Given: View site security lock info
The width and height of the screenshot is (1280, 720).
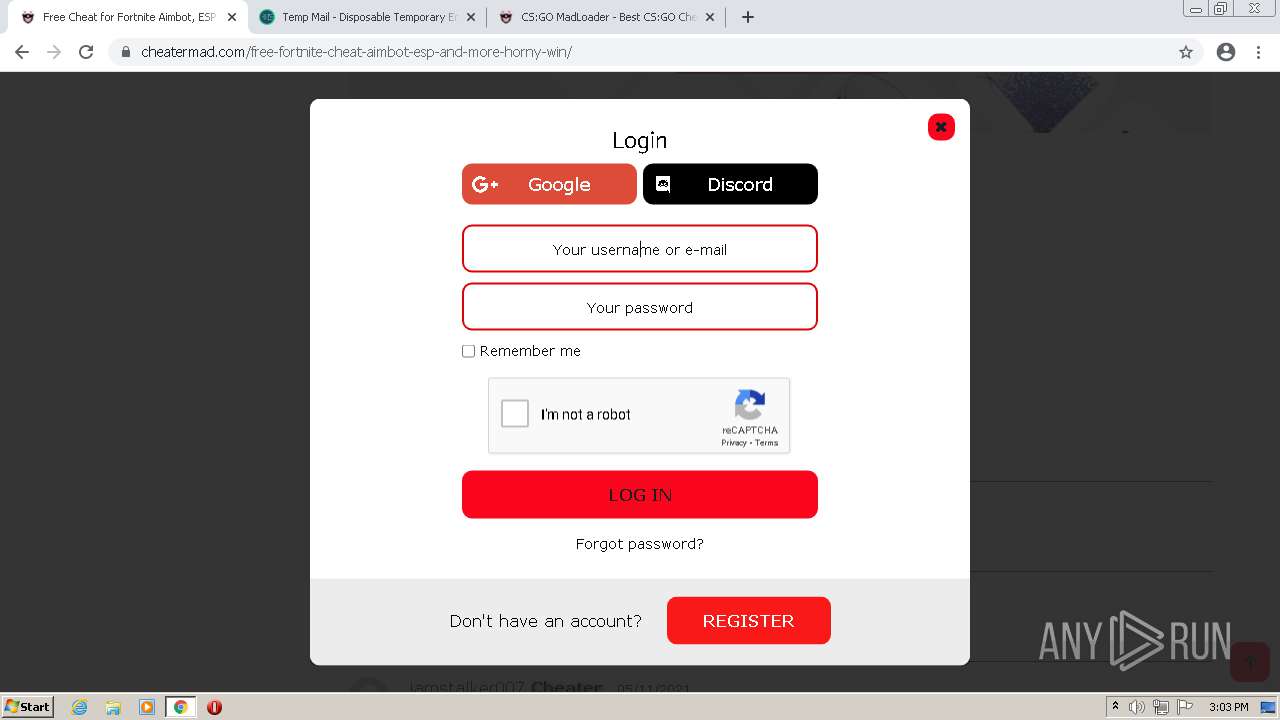Looking at the screenshot, I should (x=126, y=52).
